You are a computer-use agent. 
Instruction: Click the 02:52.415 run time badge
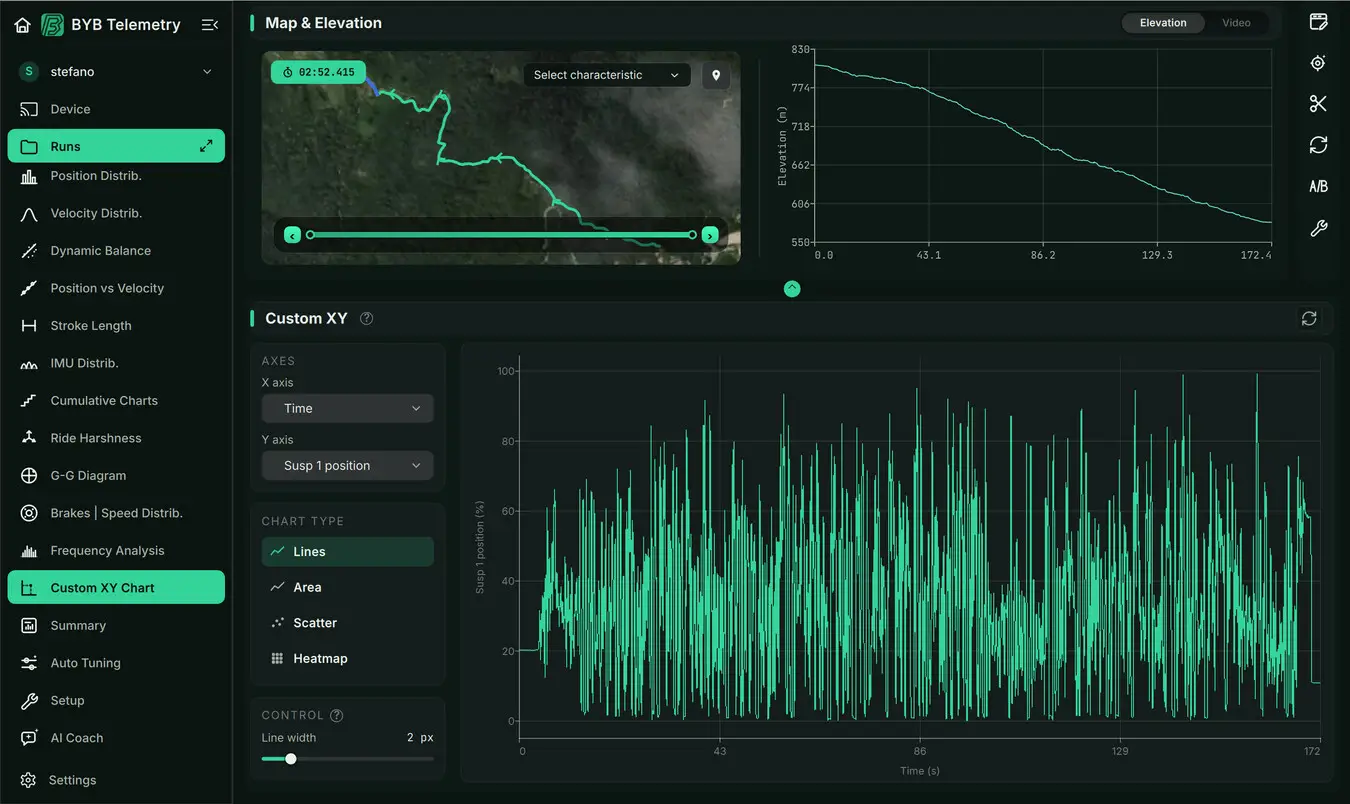coord(318,72)
